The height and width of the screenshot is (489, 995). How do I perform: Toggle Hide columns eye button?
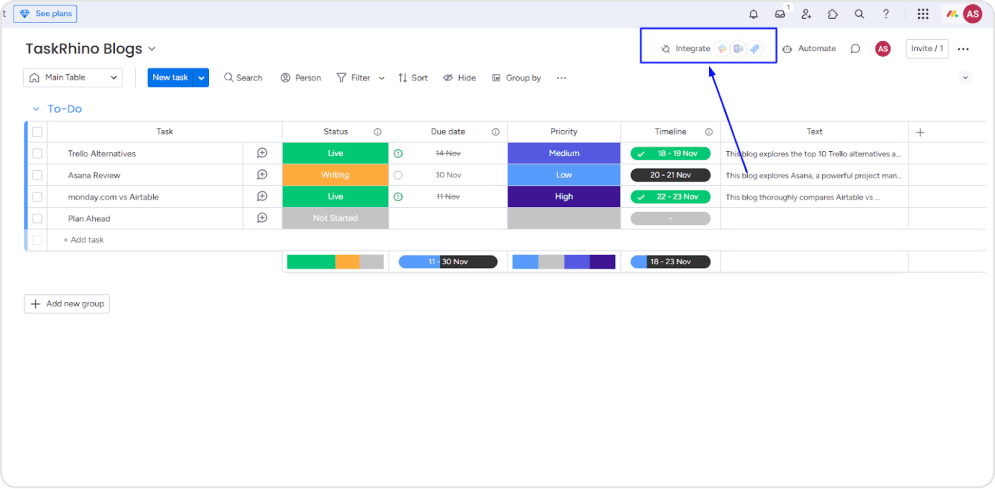[459, 78]
